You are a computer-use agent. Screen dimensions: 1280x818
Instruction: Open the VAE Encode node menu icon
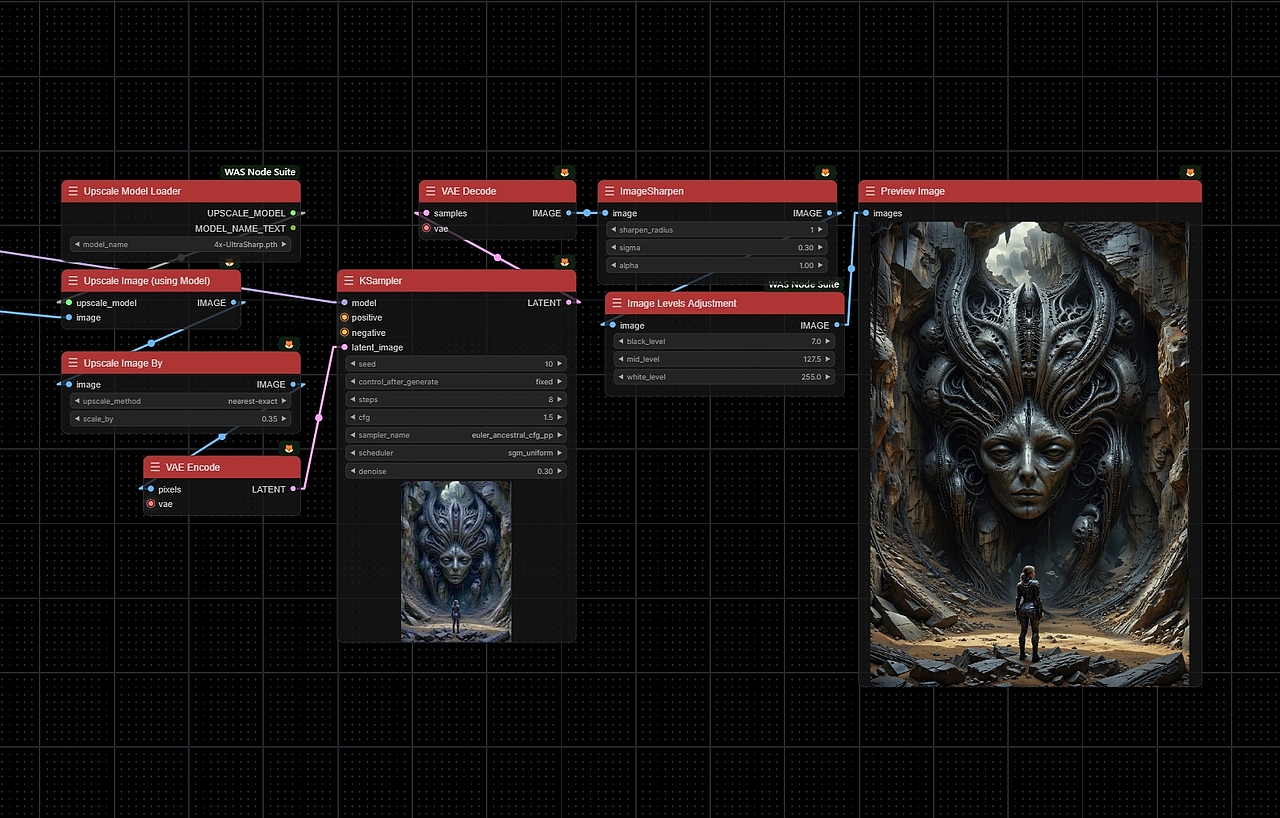155,467
